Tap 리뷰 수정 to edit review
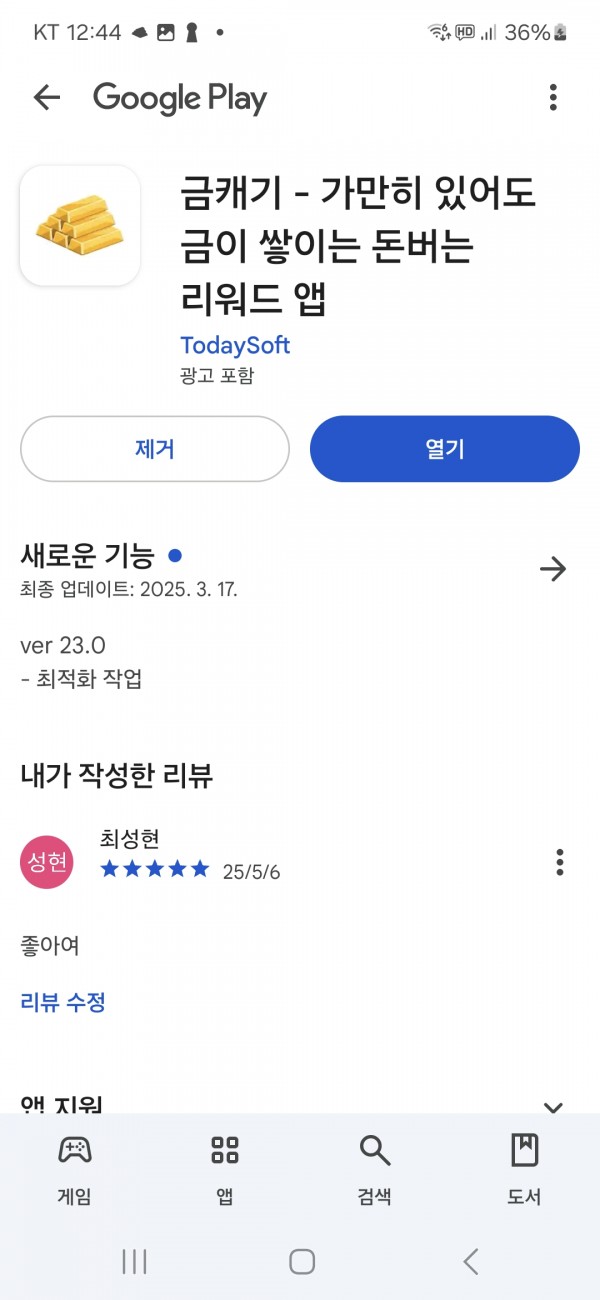This screenshot has width=600, height=1300. 63,1002
